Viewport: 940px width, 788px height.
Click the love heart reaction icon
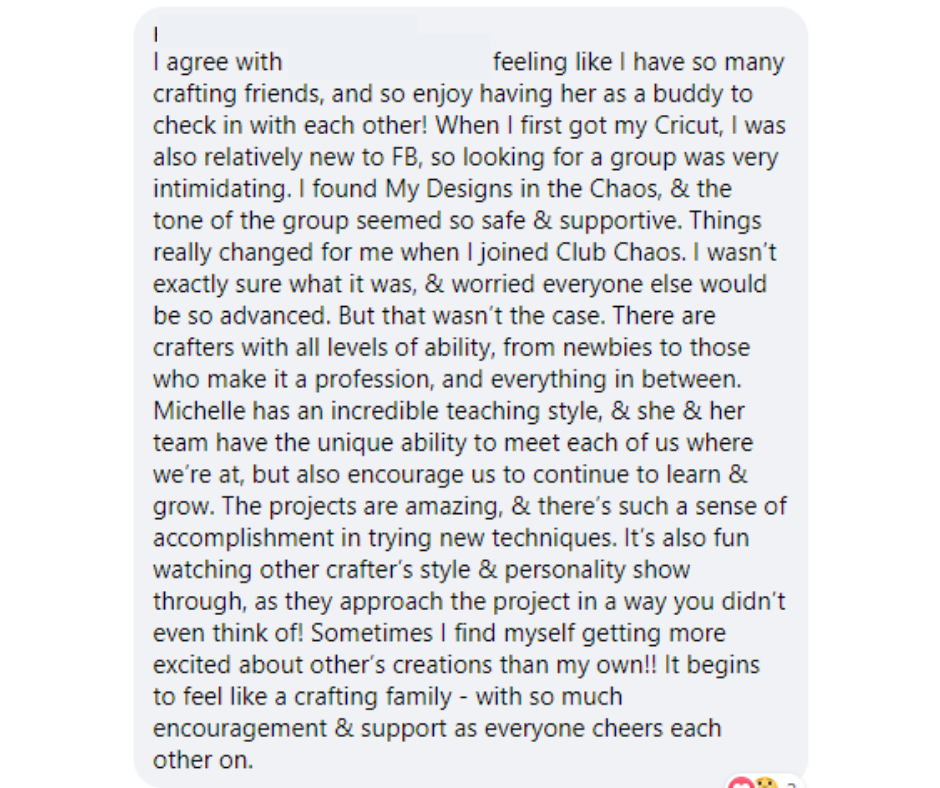pyautogui.click(x=740, y=783)
